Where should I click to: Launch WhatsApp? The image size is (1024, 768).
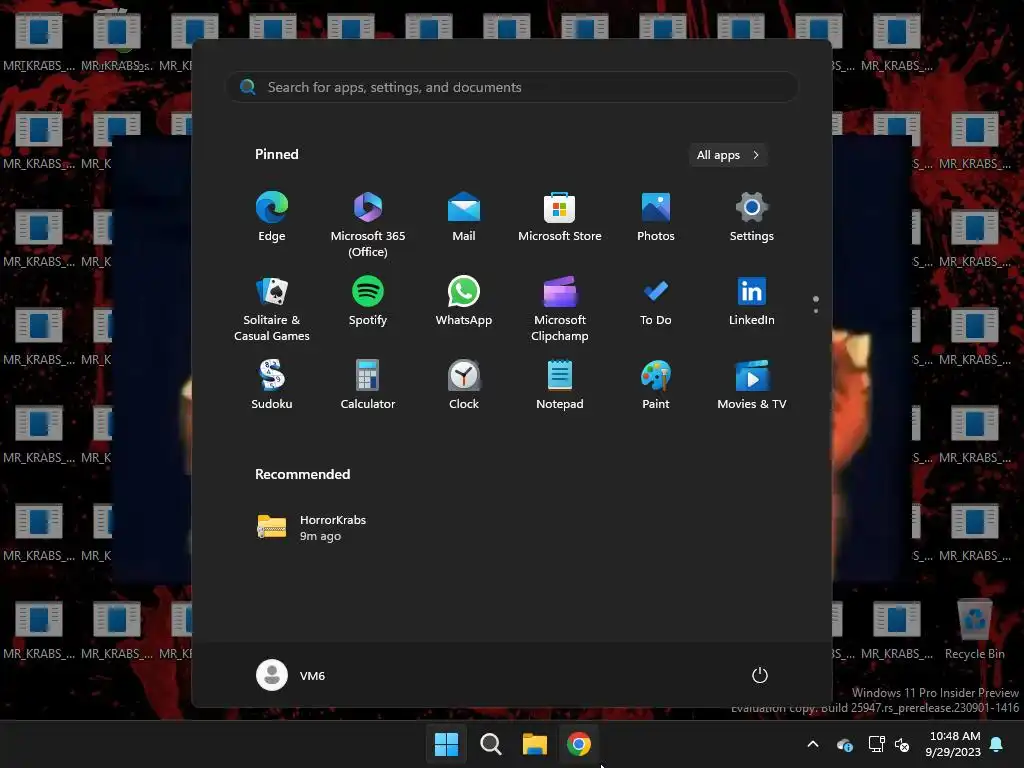click(464, 302)
